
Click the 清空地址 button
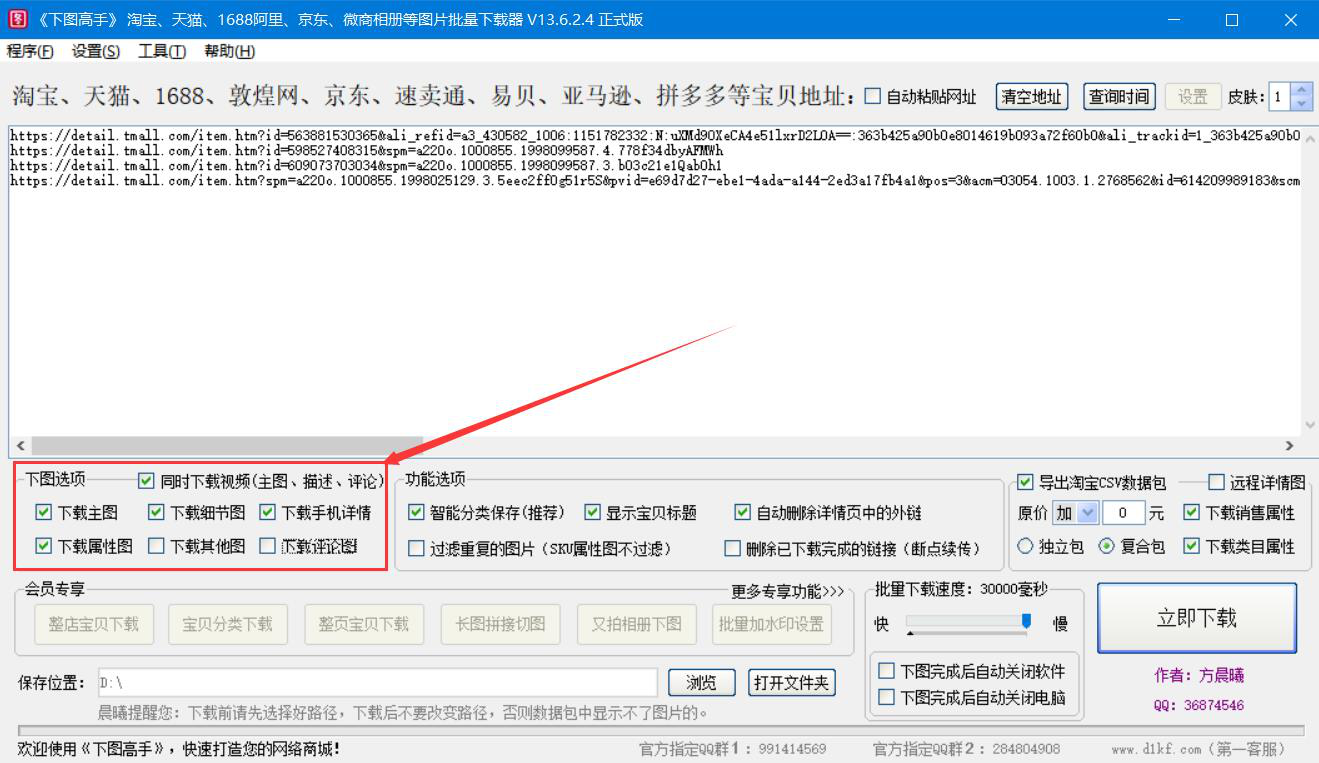pos(1032,97)
